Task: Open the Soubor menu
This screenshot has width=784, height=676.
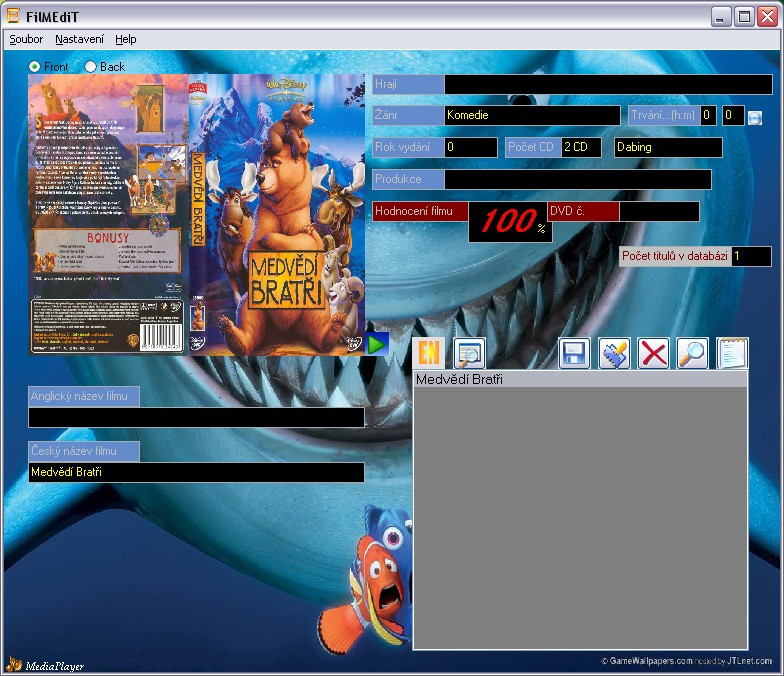Action: (26, 39)
